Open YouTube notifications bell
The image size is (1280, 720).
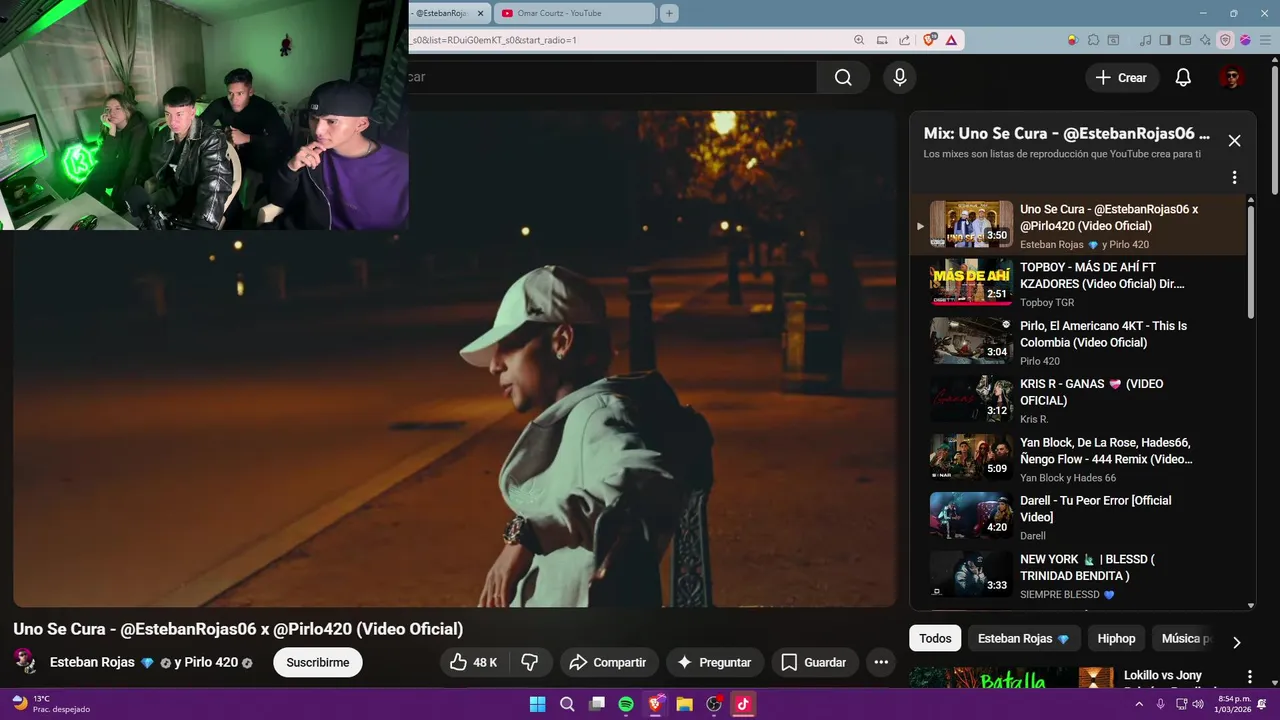[1183, 77]
